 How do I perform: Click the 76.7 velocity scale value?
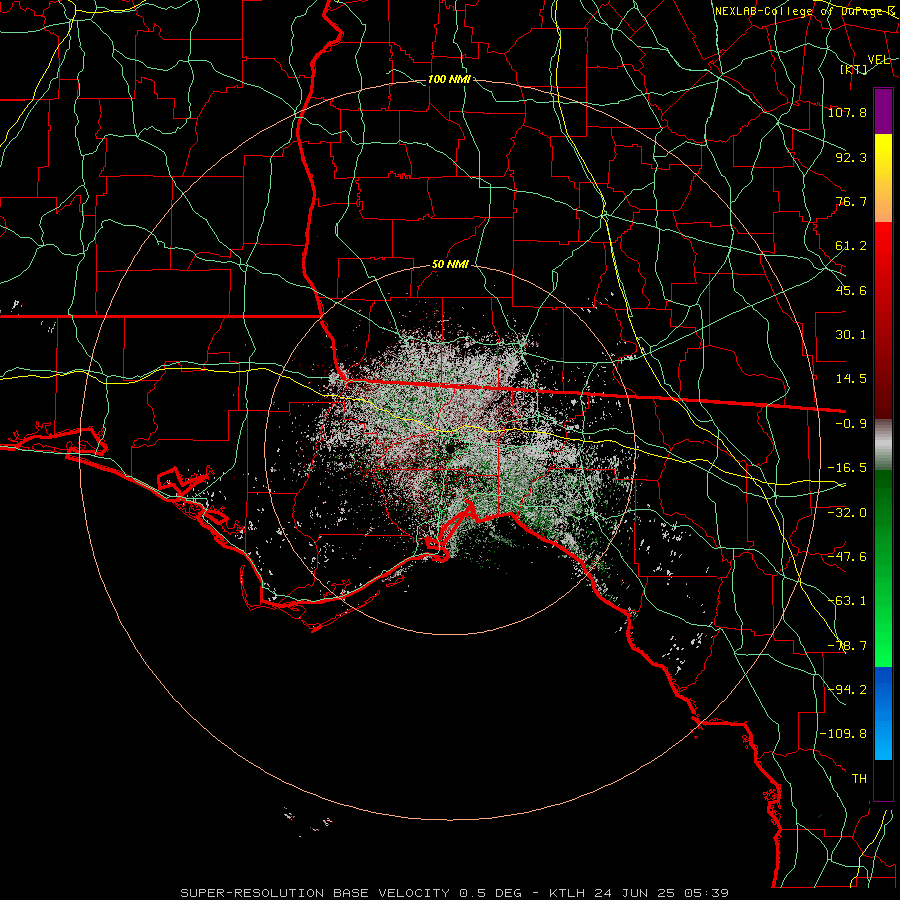click(x=851, y=201)
